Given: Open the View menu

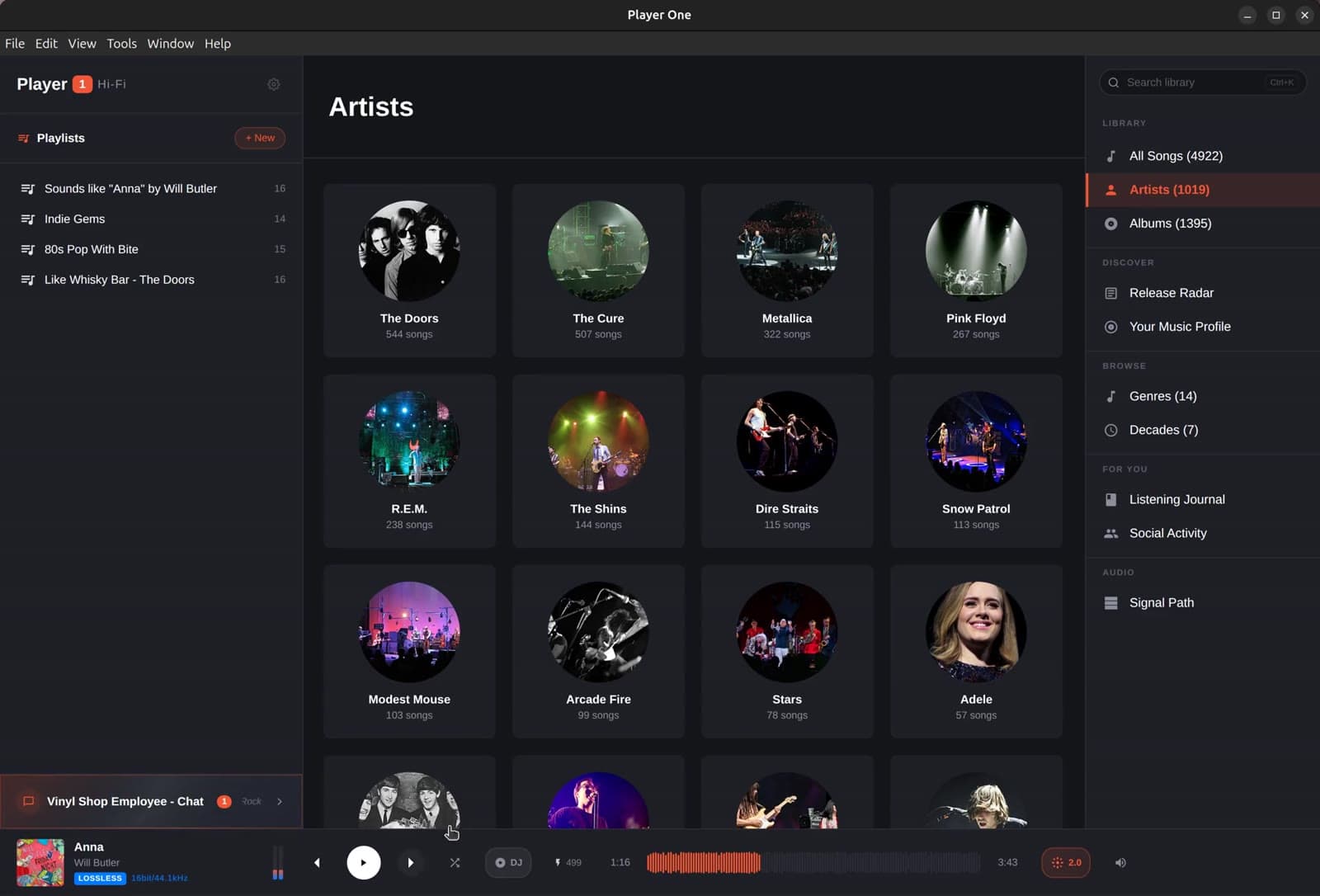Looking at the screenshot, I should 82,44.
